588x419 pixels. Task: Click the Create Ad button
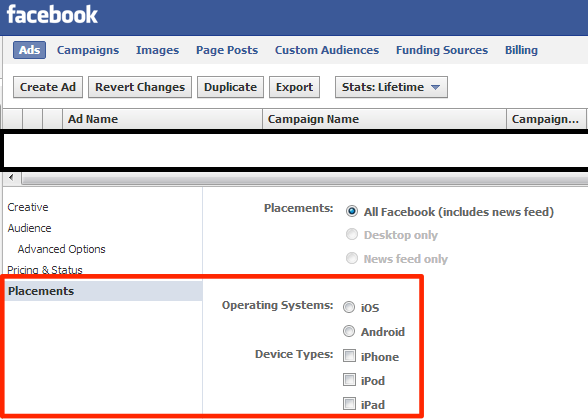[x=48, y=87]
